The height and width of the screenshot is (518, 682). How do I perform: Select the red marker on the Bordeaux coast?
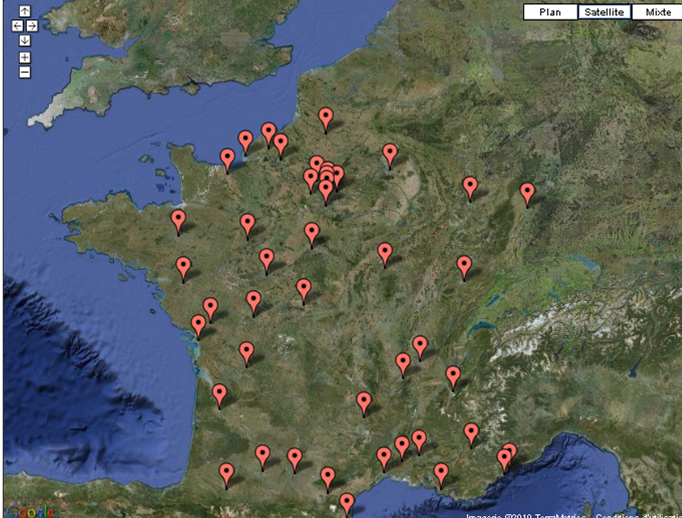(x=219, y=394)
